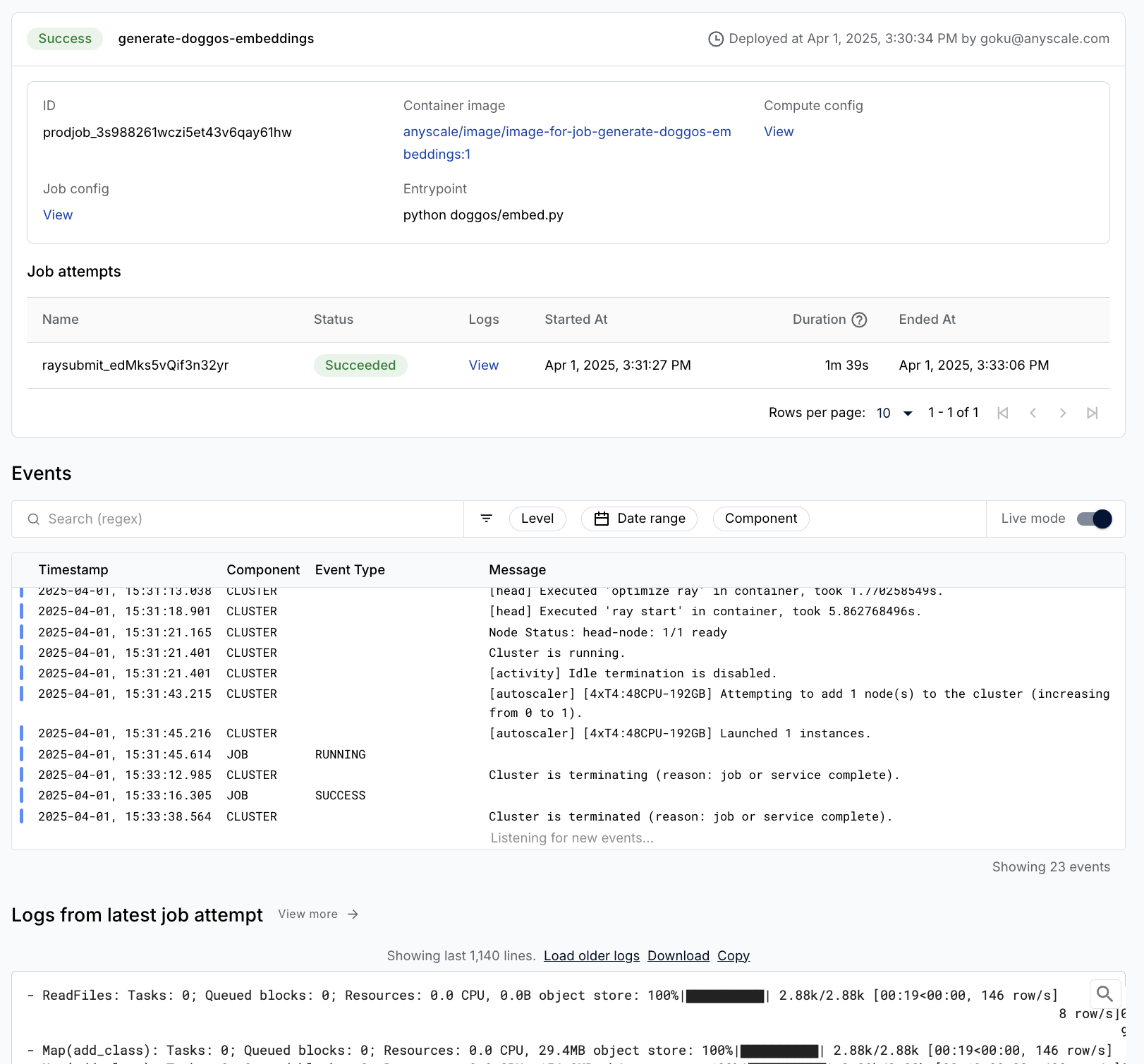The height and width of the screenshot is (1064, 1144).
Task: Click the previous page arrow icon
Action: [1033, 413]
